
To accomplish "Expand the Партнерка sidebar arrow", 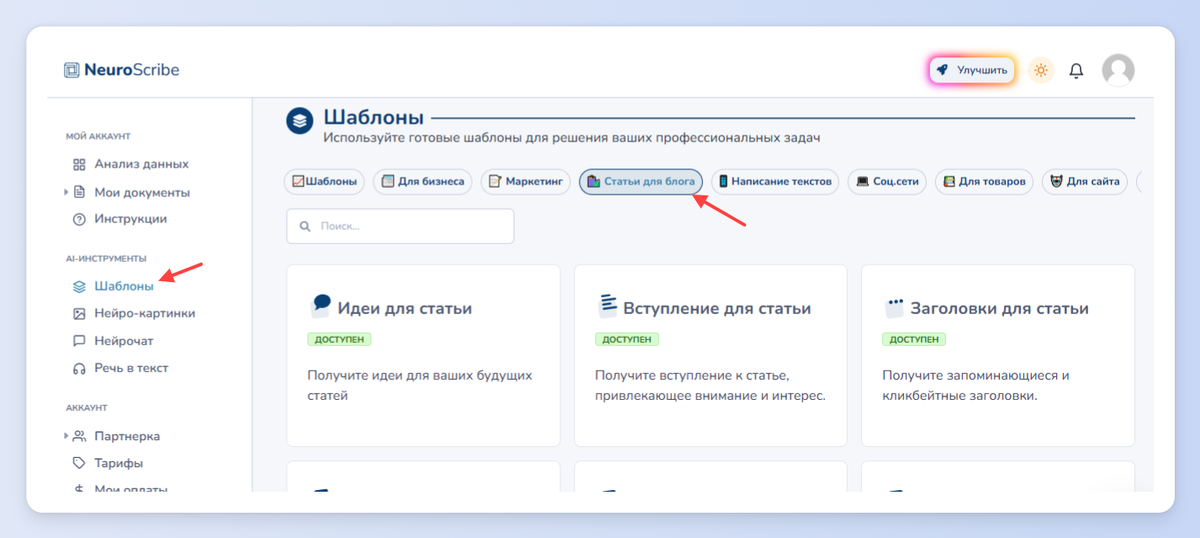I will tap(67, 436).
